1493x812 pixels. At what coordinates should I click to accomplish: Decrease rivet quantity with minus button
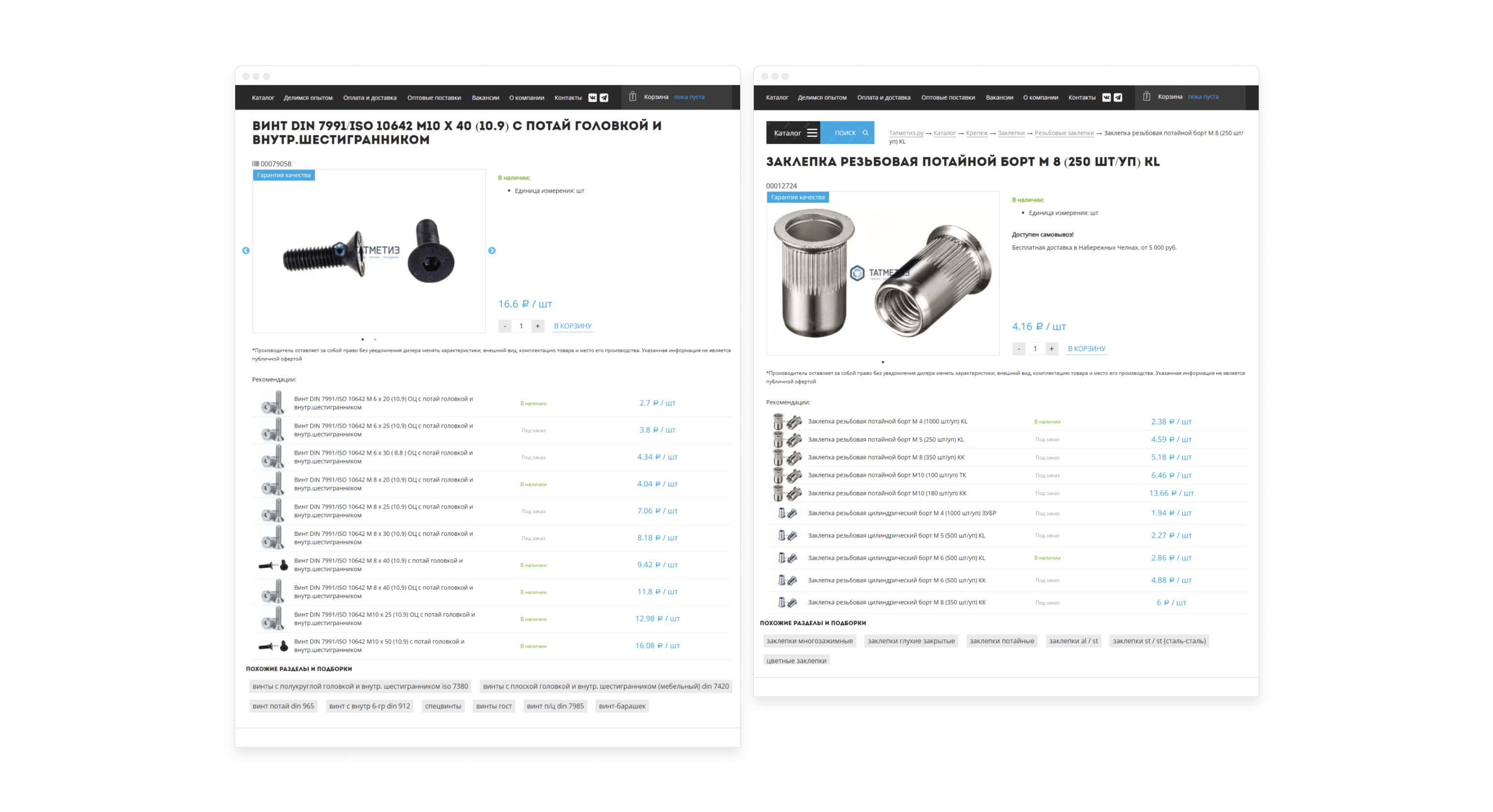click(1018, 349)
